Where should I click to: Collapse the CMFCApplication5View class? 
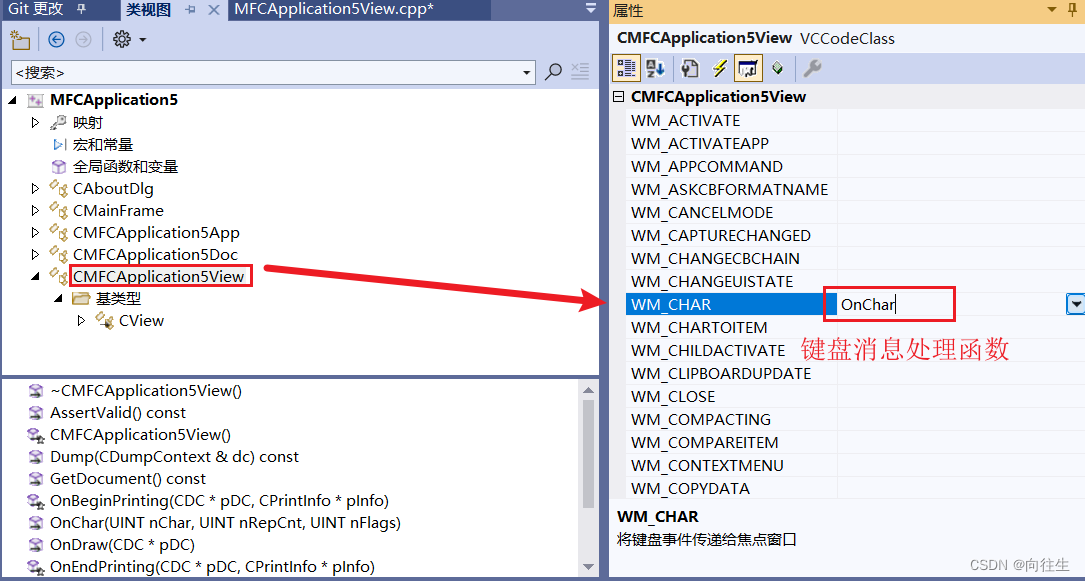(36, 277)
